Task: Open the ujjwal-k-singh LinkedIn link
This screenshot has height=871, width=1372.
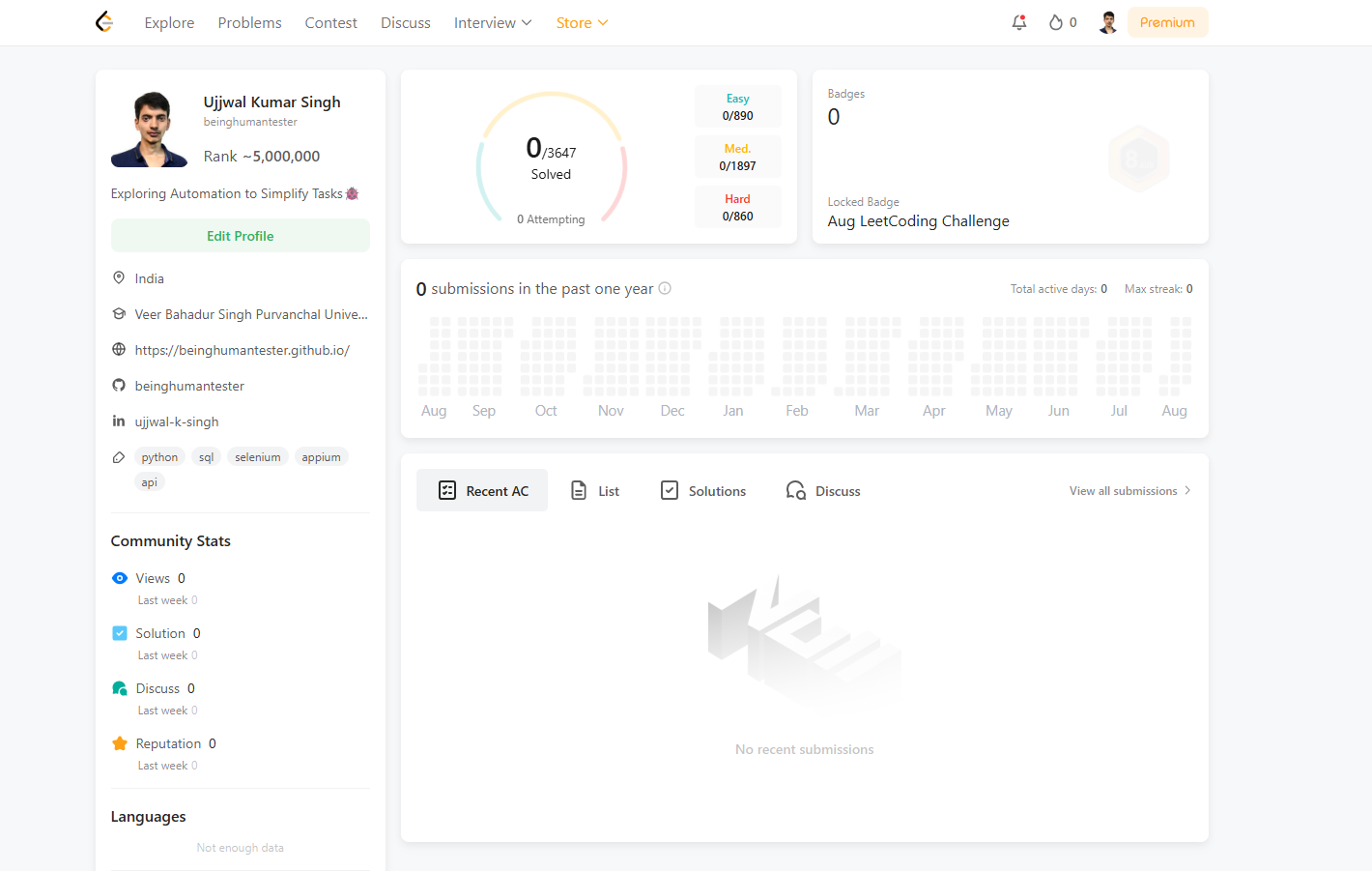Action: click(x=177, y=421)
